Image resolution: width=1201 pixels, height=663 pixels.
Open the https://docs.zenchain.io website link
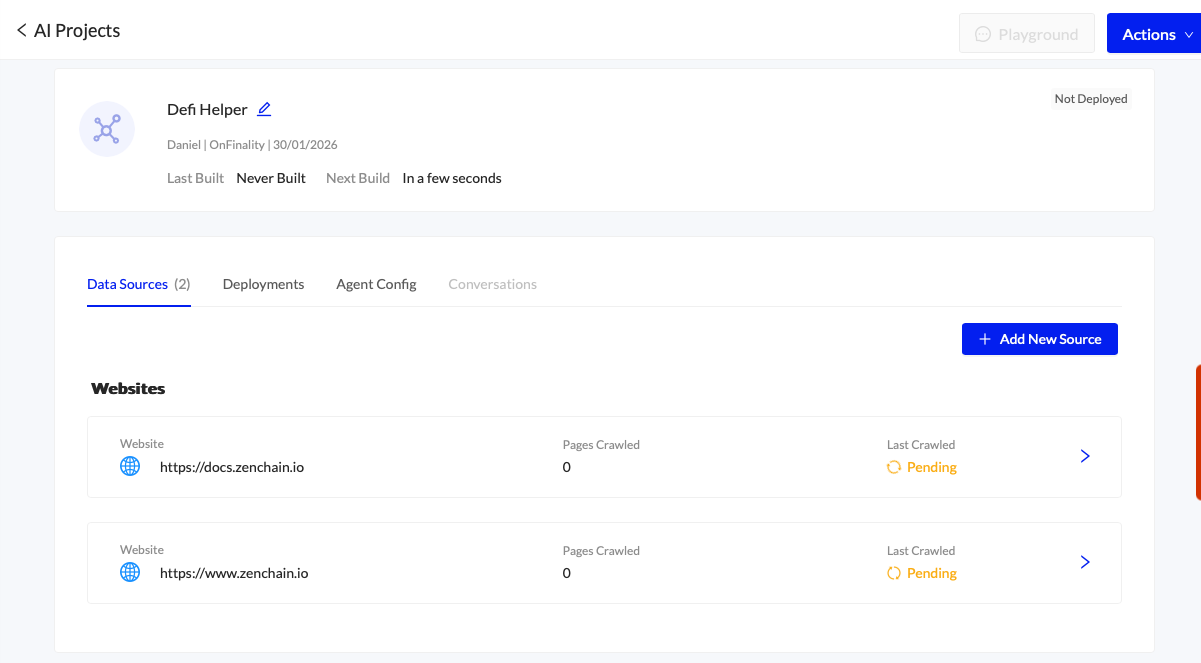click(232, 467)
